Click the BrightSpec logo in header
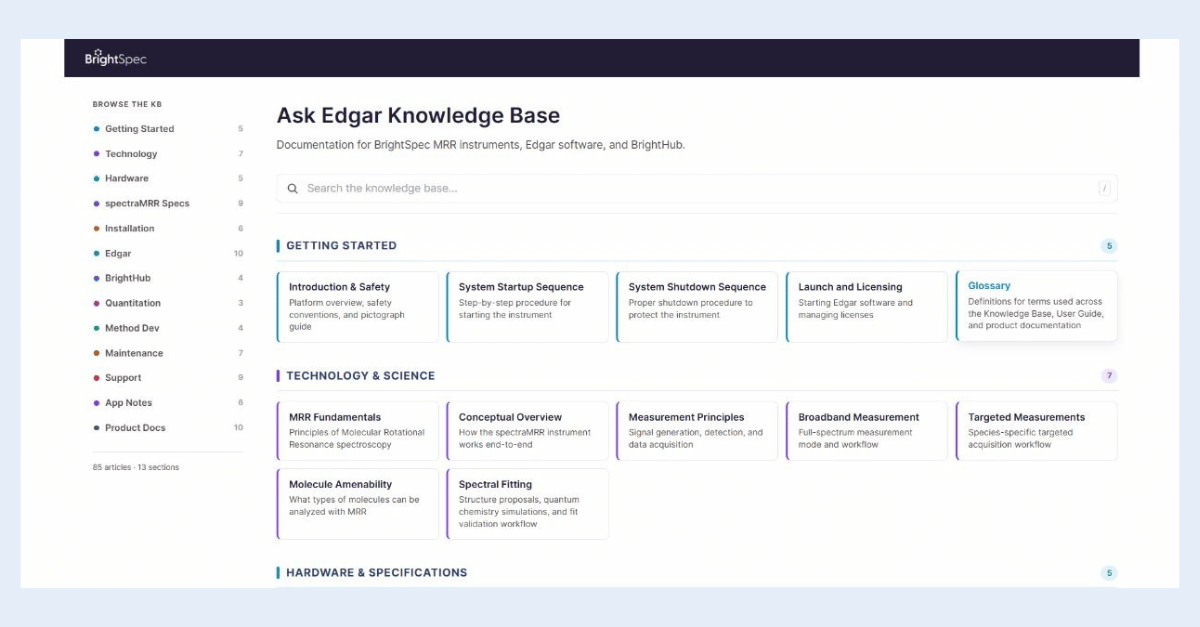Screen dimensions: 1200x627 coord(115,58)
